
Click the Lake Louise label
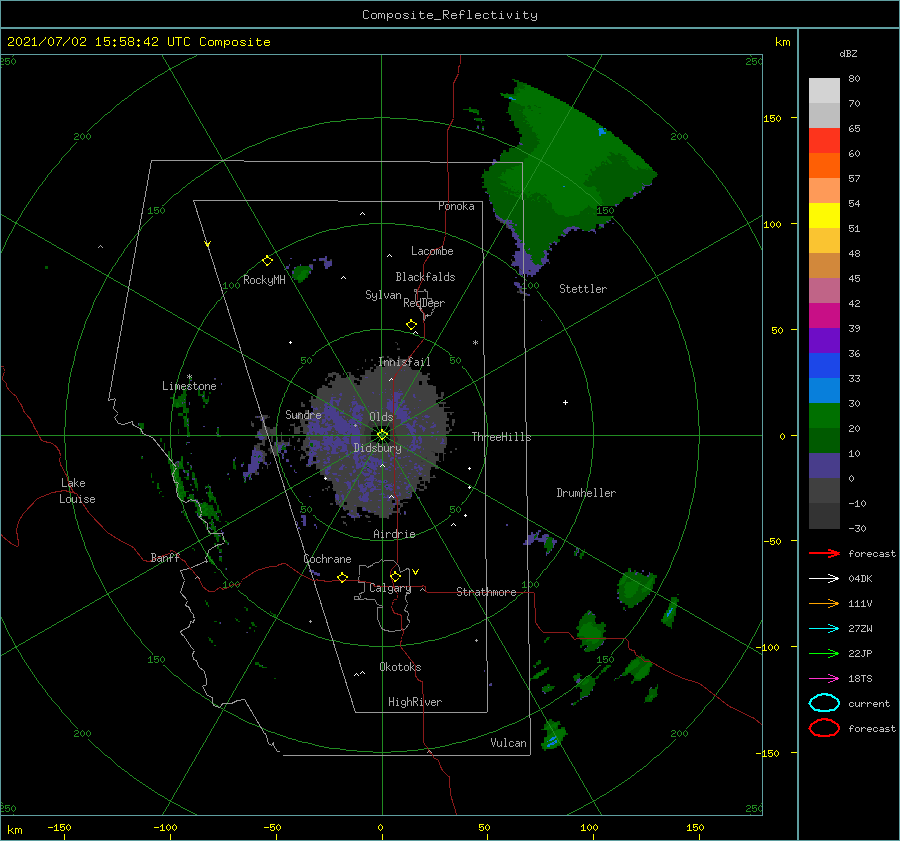(x=77, y=491)
